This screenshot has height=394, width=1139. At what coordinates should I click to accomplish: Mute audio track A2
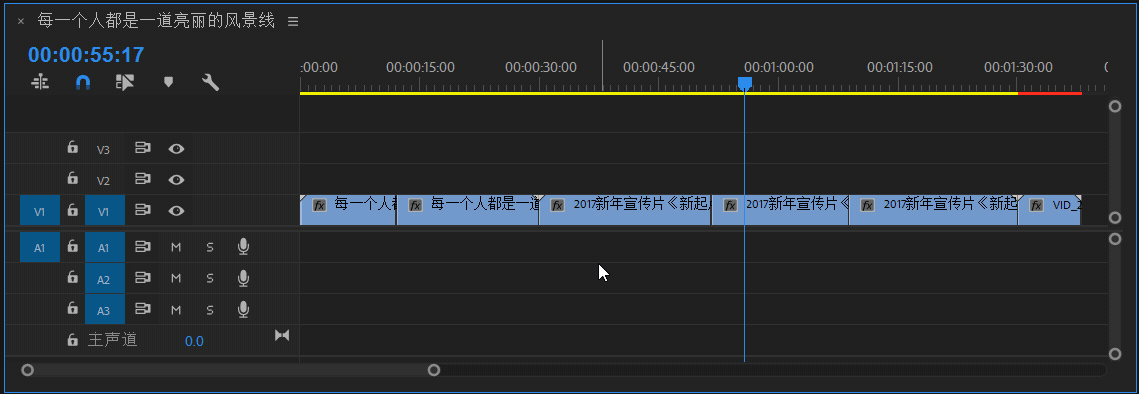(x=176, y=278)
